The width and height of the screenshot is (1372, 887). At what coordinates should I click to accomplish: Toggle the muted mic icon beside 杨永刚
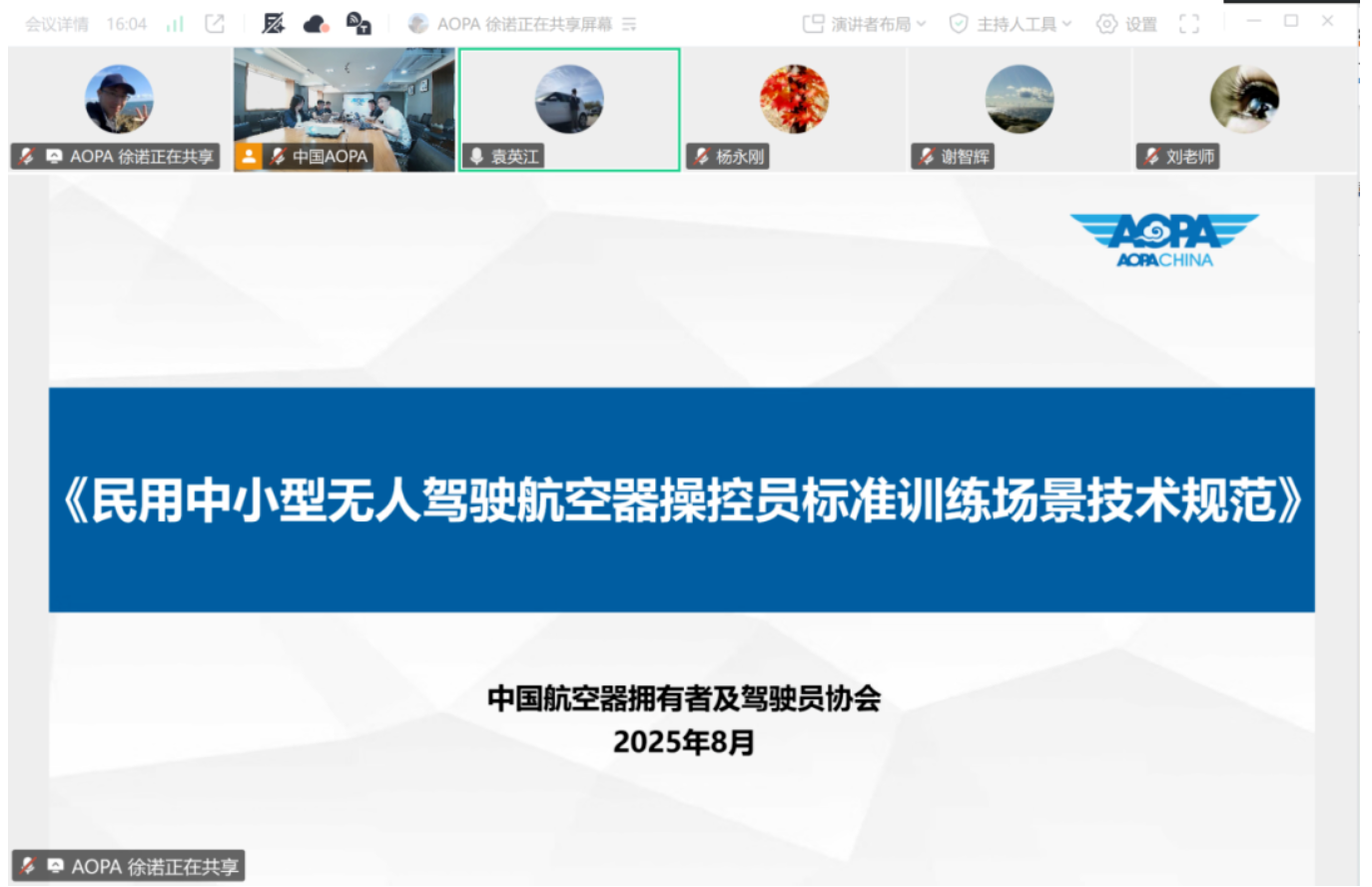pyautogui.click(x=701, y=157)
